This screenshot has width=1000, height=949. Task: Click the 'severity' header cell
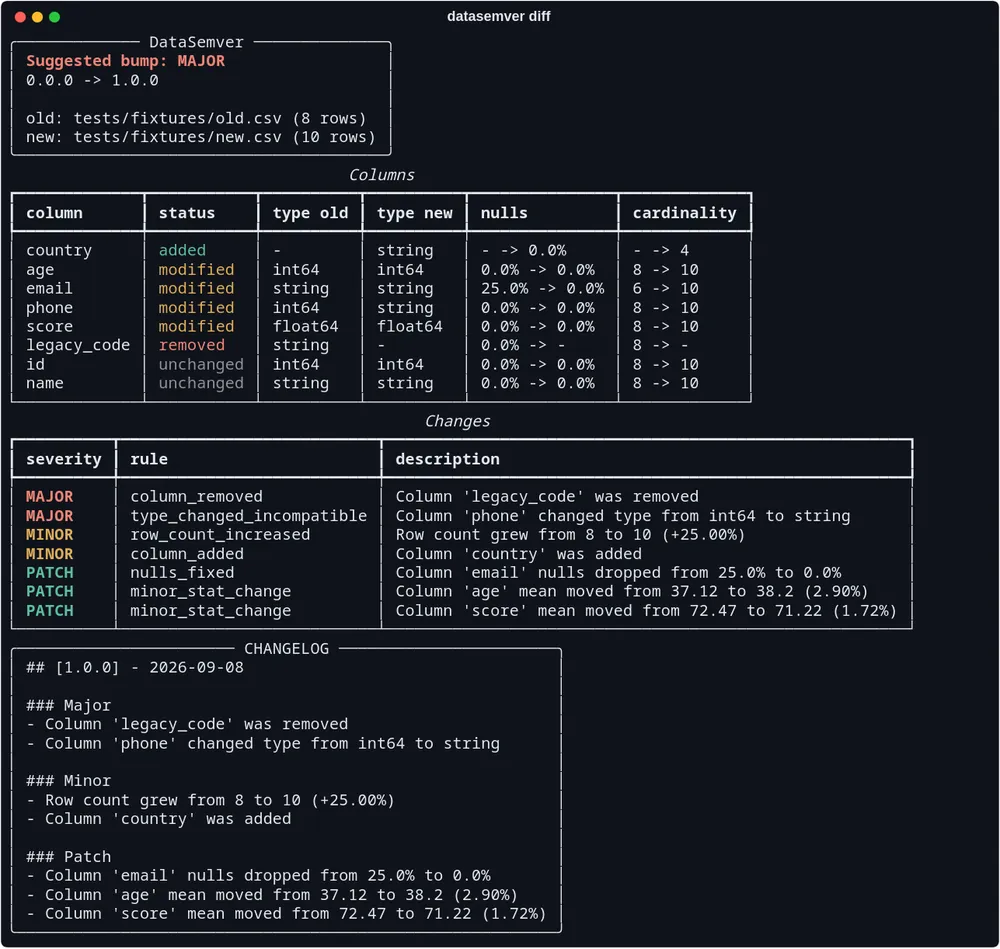(x=64, y=459)
